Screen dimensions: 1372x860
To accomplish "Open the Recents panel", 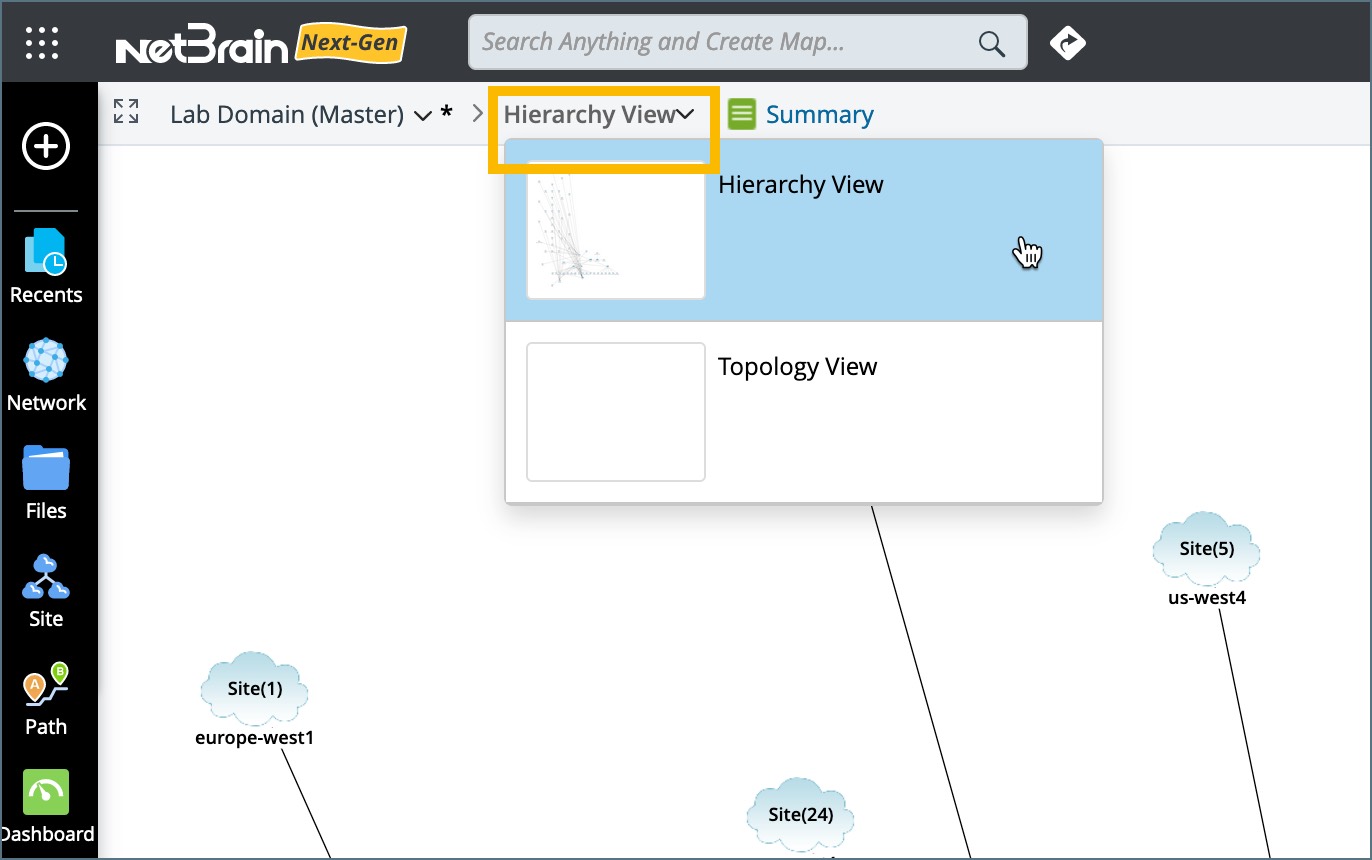I will coord(46,265).
